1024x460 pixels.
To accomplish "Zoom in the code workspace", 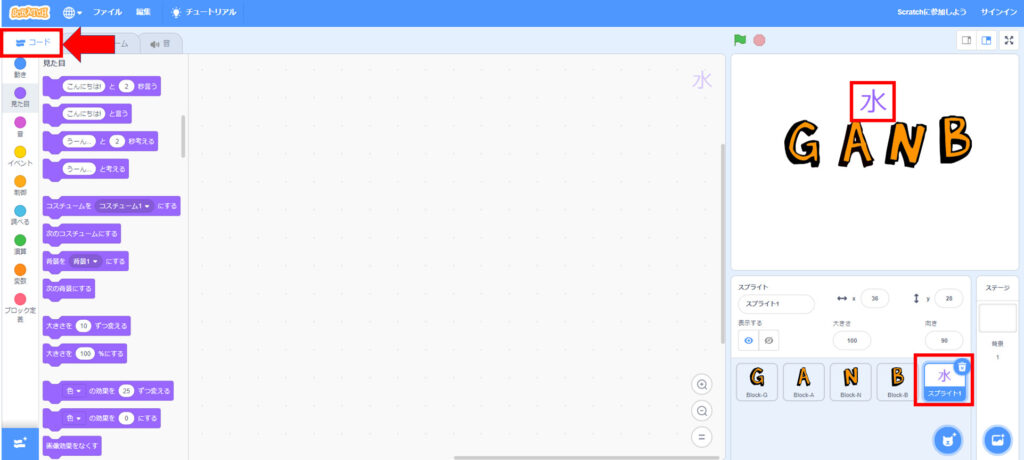I will tap(702, 385).
